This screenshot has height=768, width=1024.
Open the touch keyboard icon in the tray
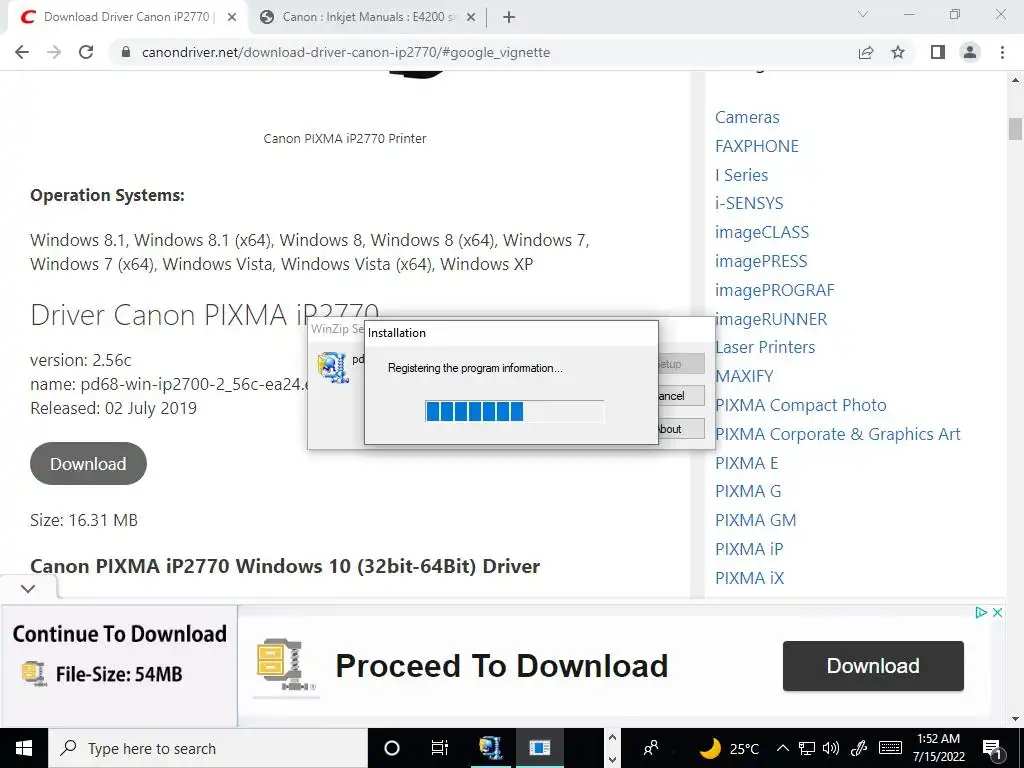(890, 748)
